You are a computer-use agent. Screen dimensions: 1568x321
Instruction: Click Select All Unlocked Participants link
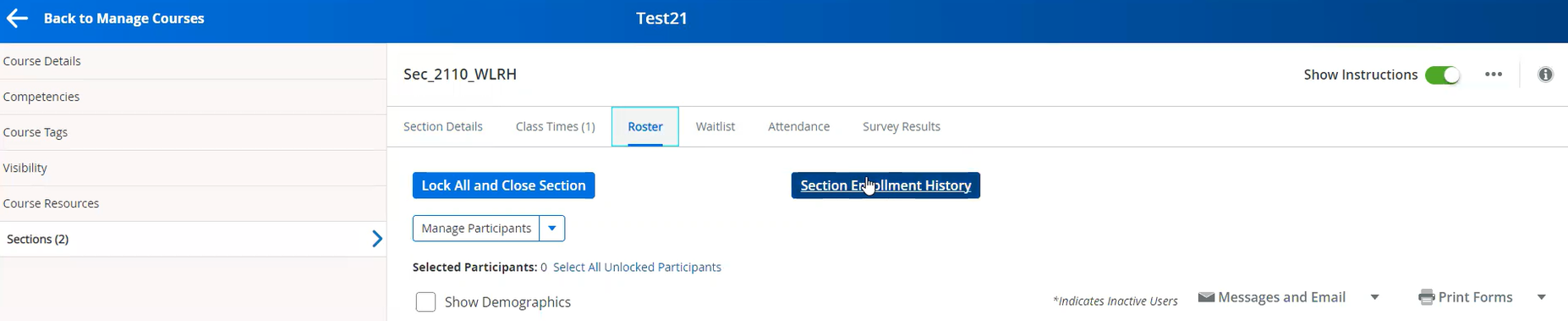637,267
